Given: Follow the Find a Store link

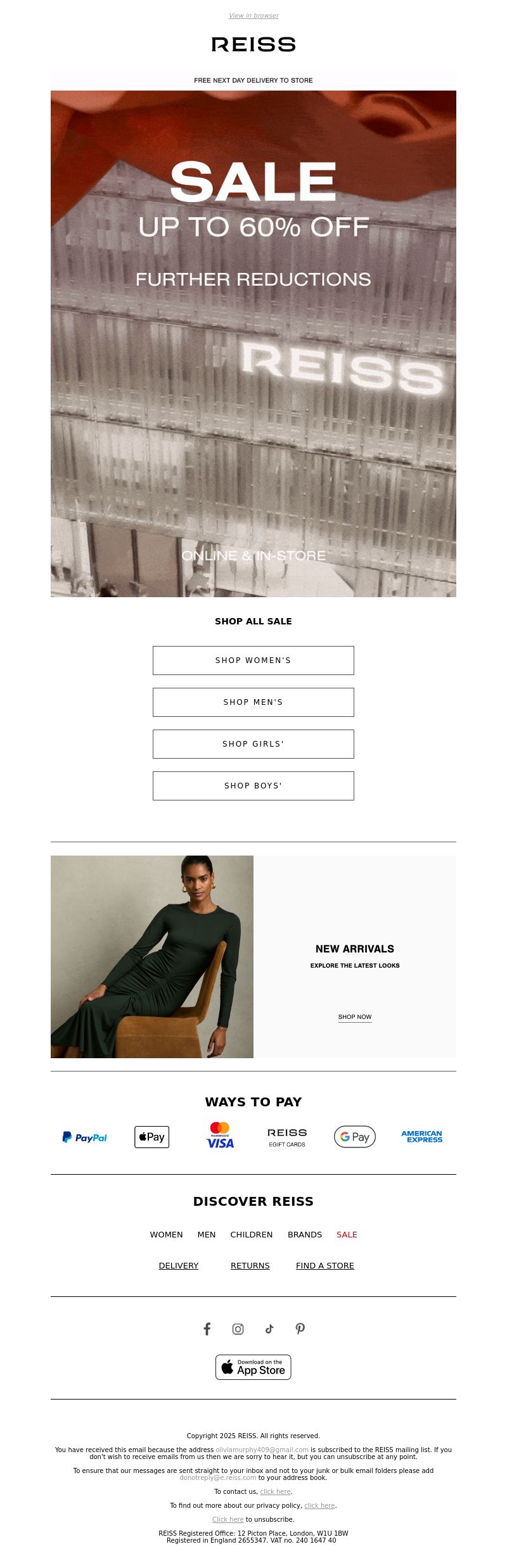Looking at the screenshot, I should tap(325, 1265).
